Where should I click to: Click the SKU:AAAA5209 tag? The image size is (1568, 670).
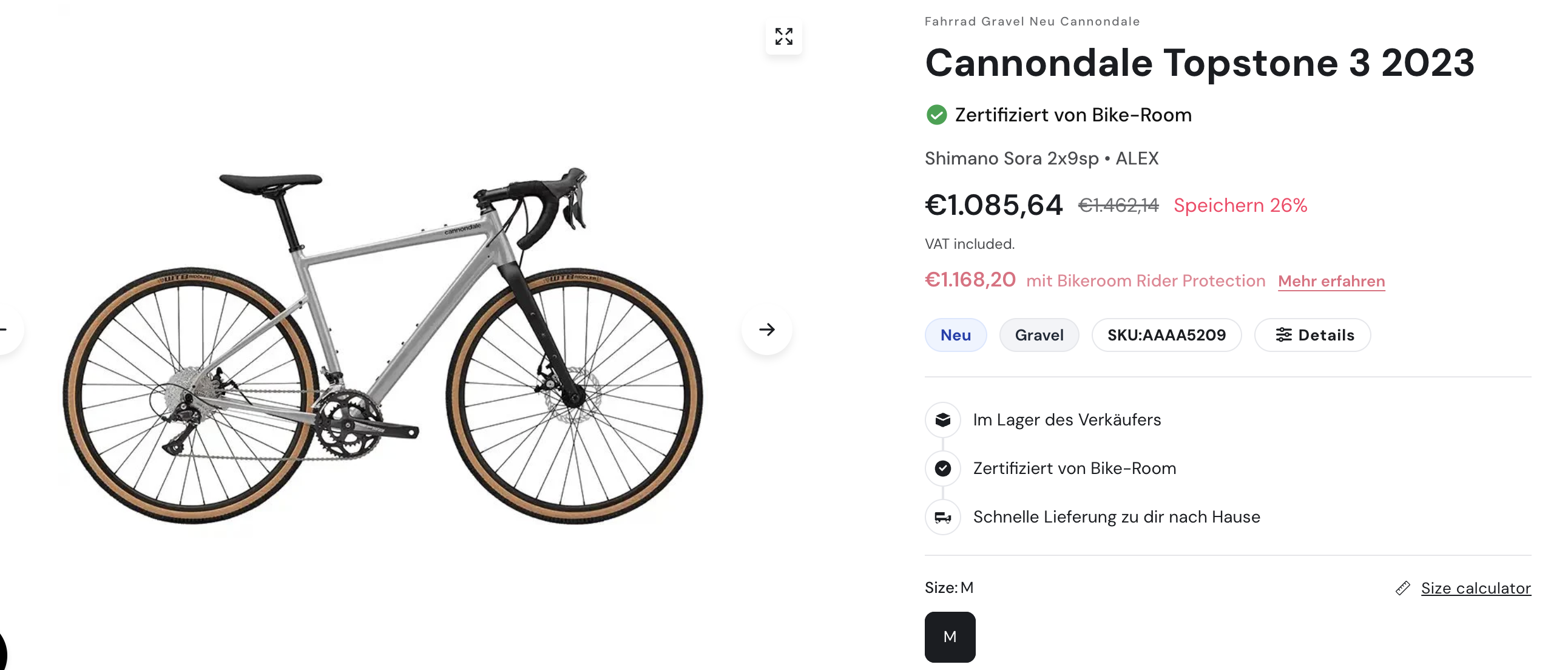tap(1166, 334)
